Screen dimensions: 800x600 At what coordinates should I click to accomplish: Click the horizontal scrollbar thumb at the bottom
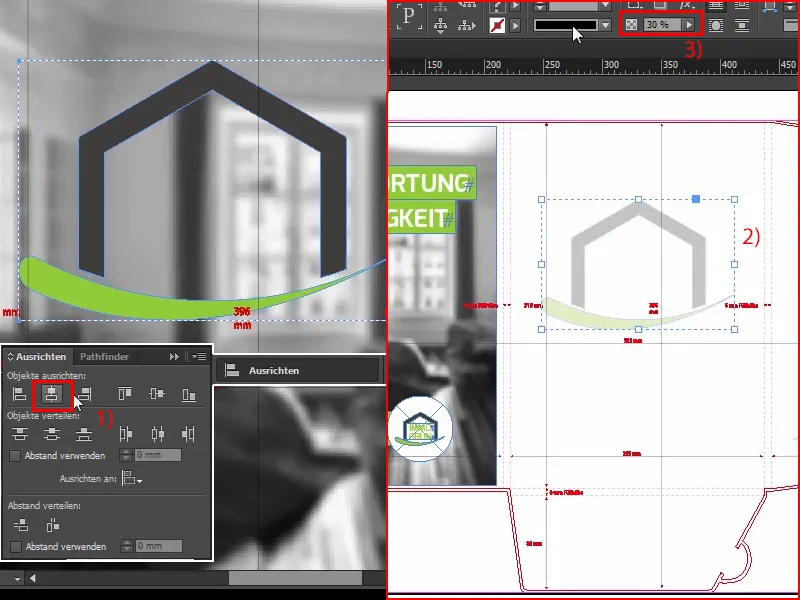point(295,578)
